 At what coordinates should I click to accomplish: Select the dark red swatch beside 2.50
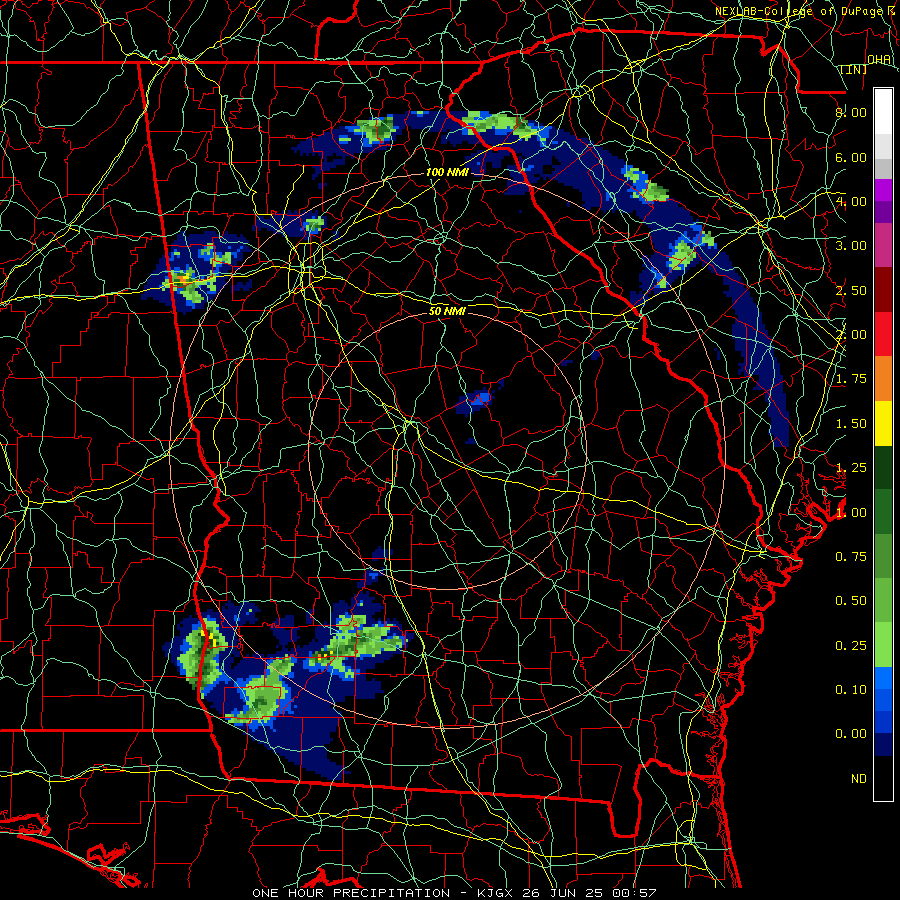click(883, 290)
